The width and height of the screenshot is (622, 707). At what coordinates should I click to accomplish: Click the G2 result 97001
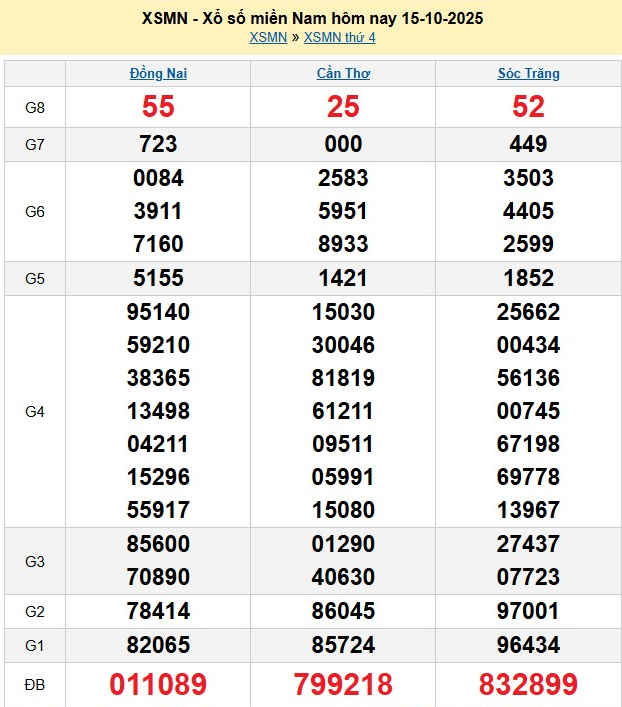pos(528,611)
